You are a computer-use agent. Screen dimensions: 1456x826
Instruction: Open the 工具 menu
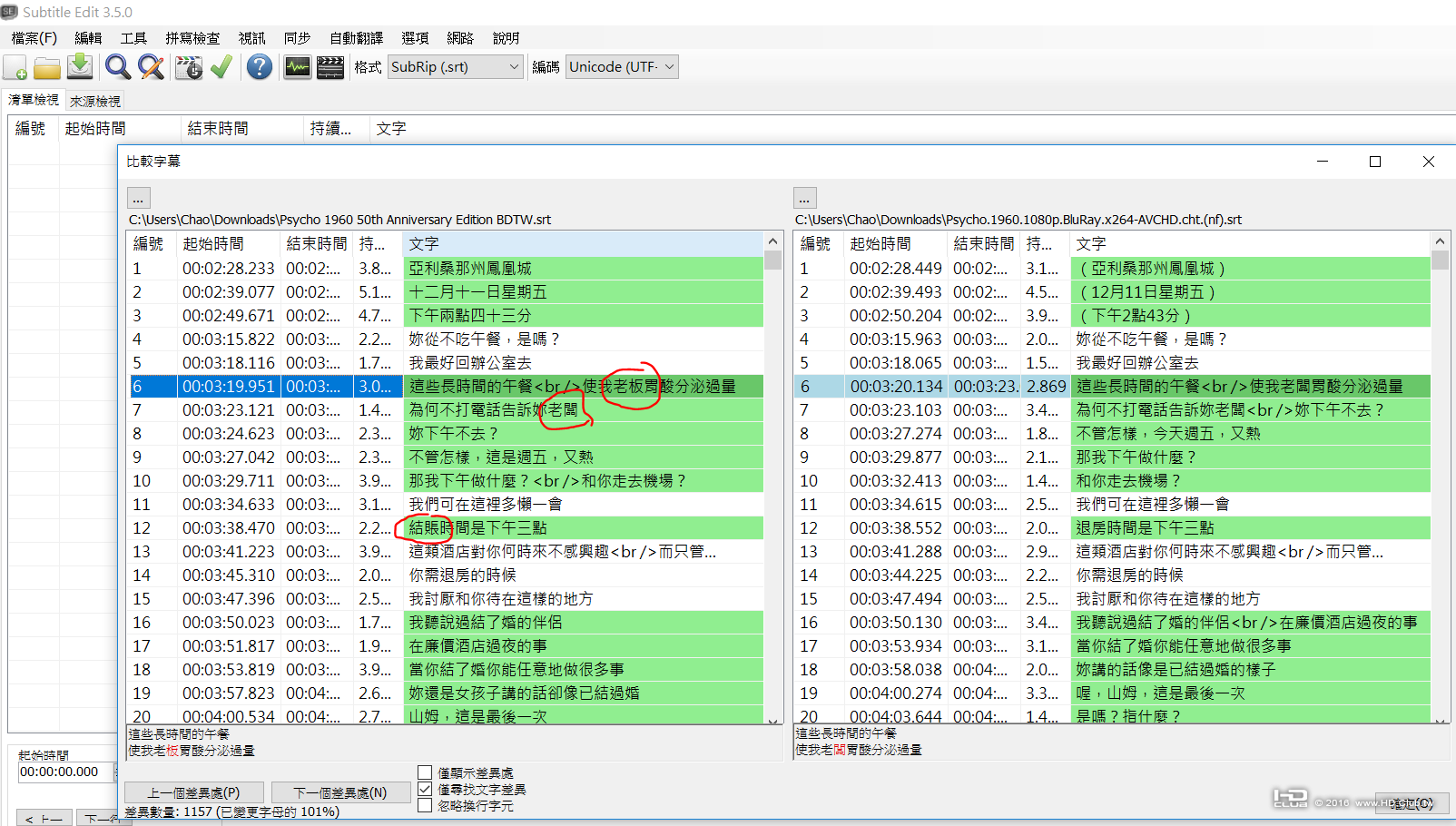pos(133,38)
